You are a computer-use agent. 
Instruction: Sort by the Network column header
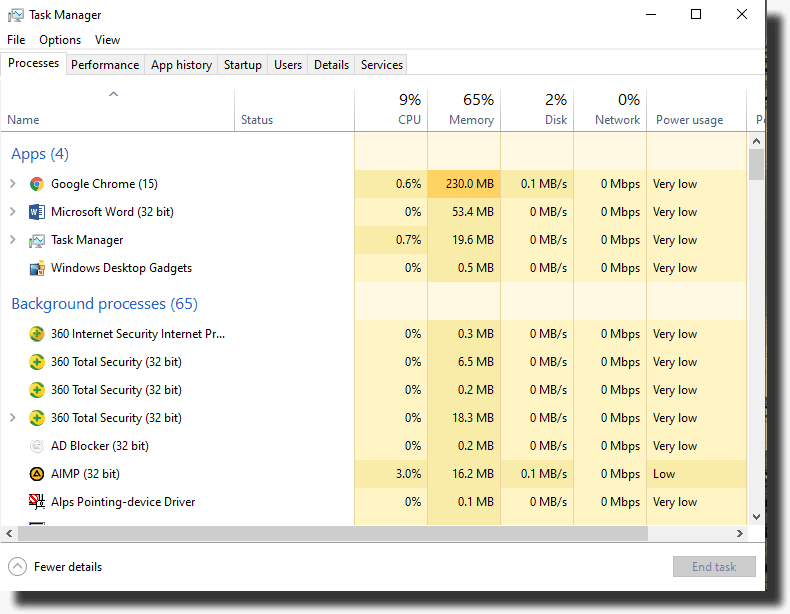click(610, 111)
